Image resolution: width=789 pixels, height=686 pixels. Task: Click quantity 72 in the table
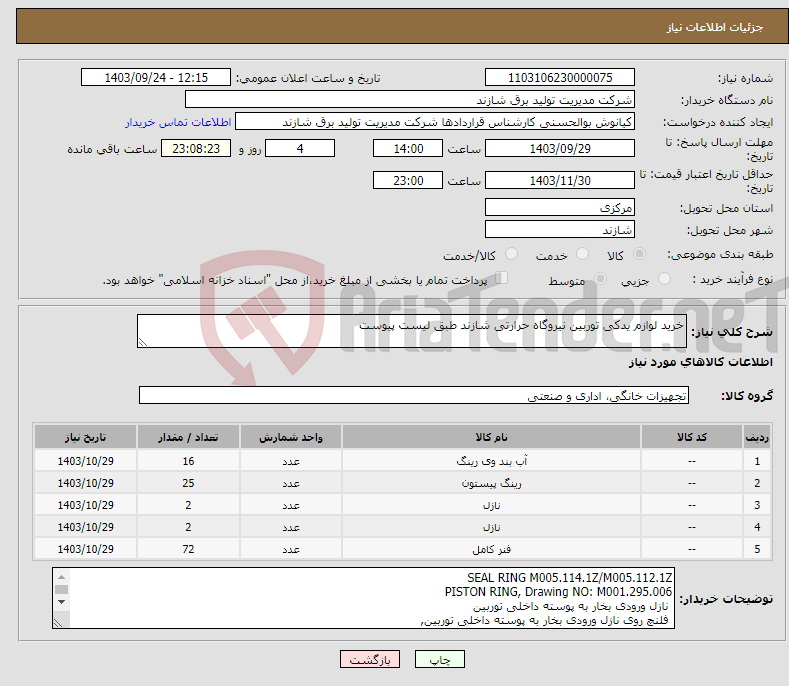coord(188,549)
